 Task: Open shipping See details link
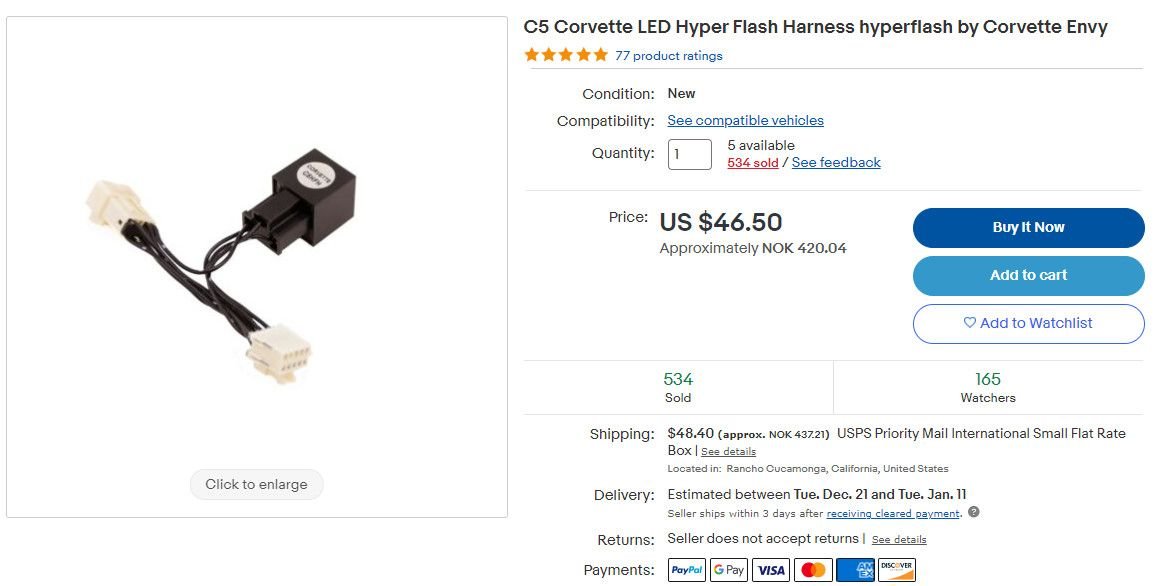coord(728,452)
